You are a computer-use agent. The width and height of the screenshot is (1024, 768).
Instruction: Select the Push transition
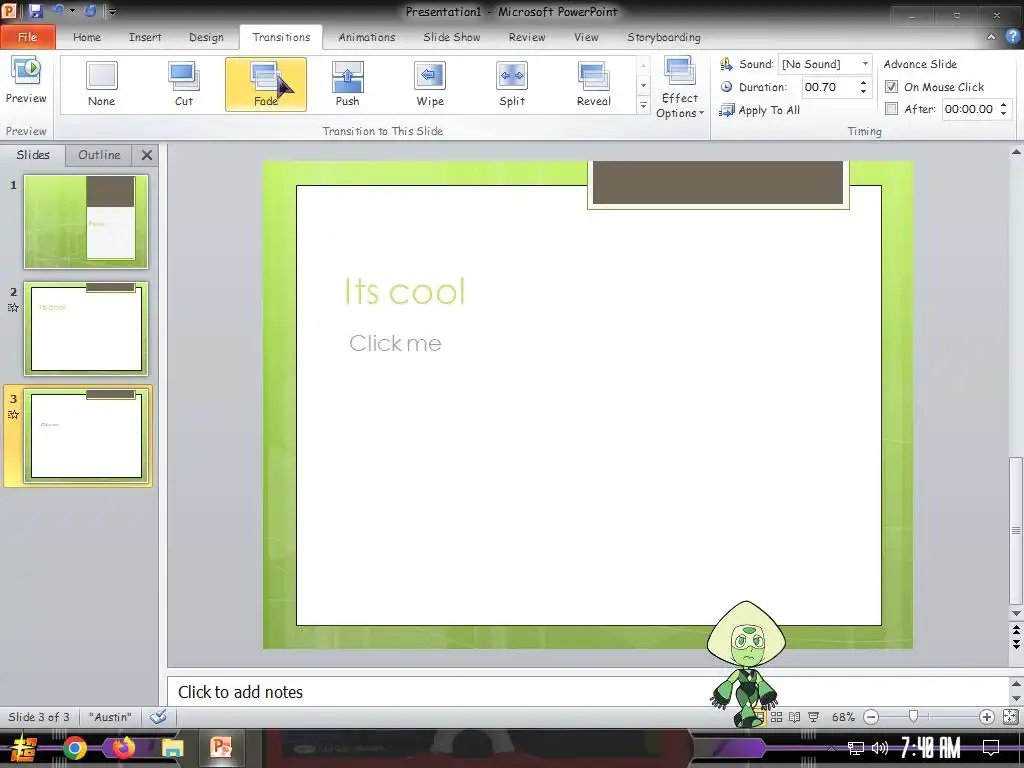[x=347, y=84]
